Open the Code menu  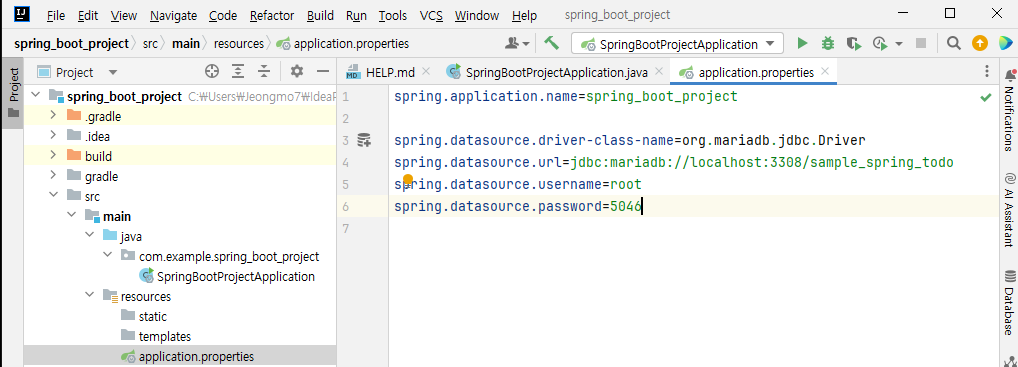pyautogui.click(x=223, y=15)
